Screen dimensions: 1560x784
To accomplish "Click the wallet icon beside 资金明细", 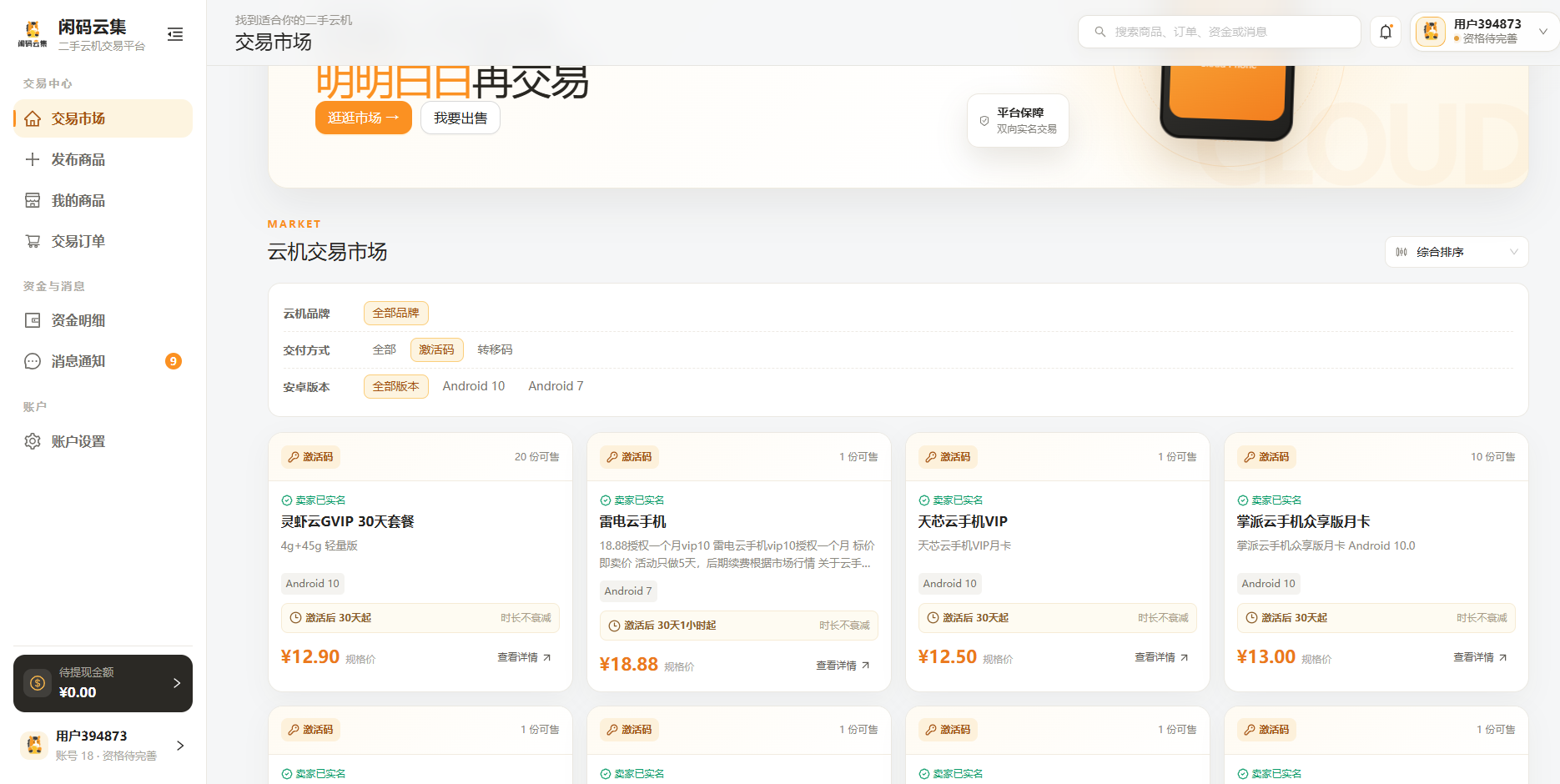I will pyautogui.click(x=33, y=320).
